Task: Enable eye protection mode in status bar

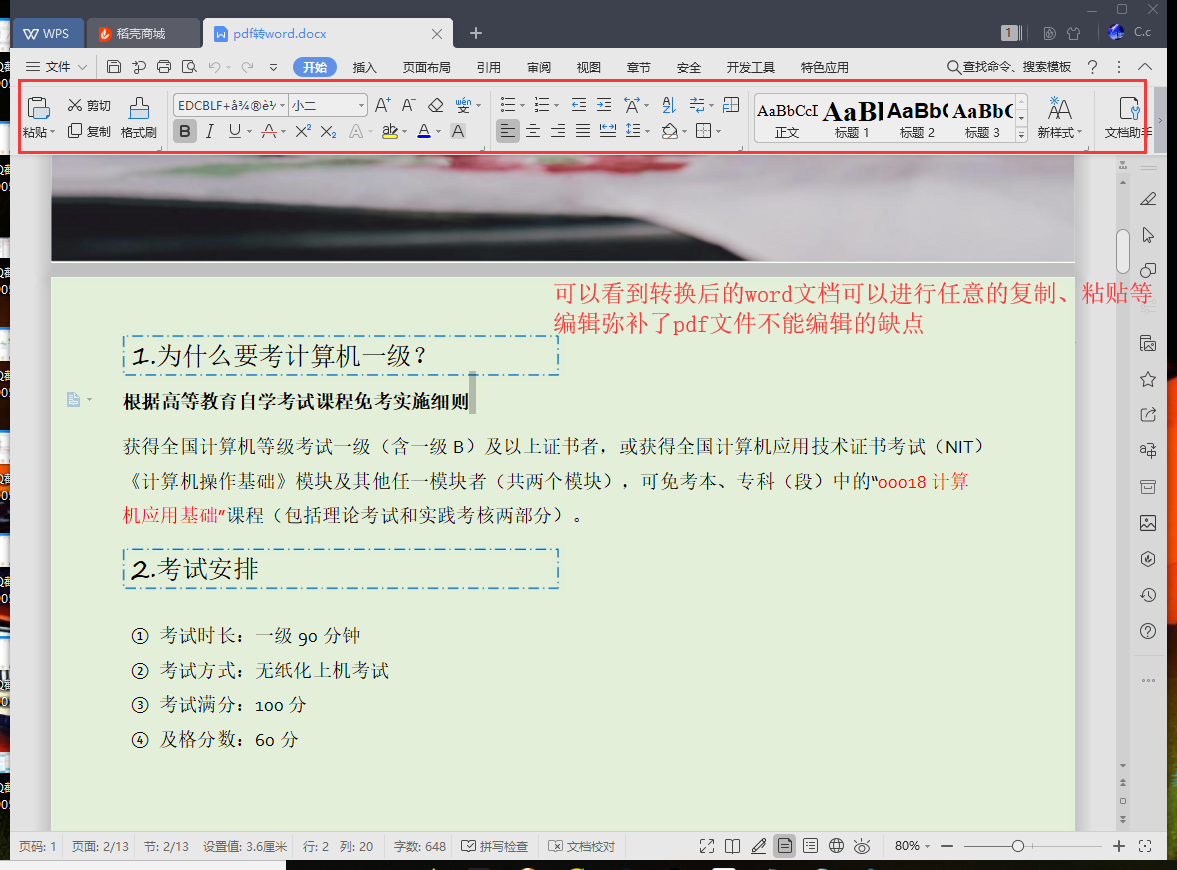Action: click(x=862, y=846)
